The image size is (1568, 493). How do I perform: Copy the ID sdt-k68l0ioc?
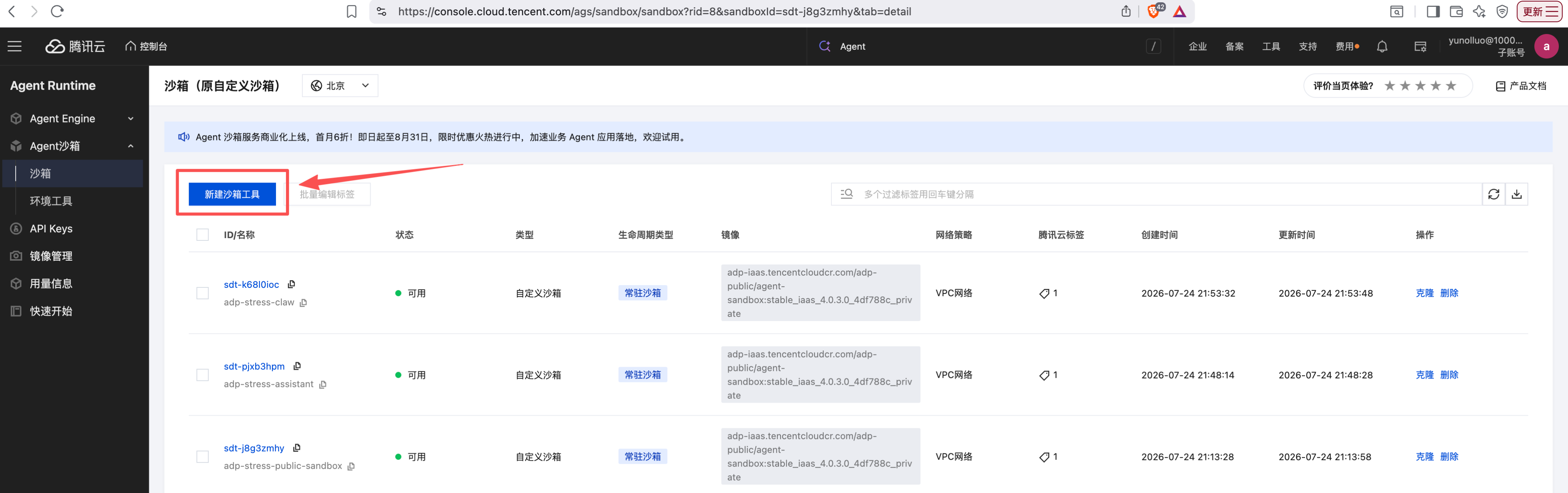pyautogui.click(x=292, y=284)
